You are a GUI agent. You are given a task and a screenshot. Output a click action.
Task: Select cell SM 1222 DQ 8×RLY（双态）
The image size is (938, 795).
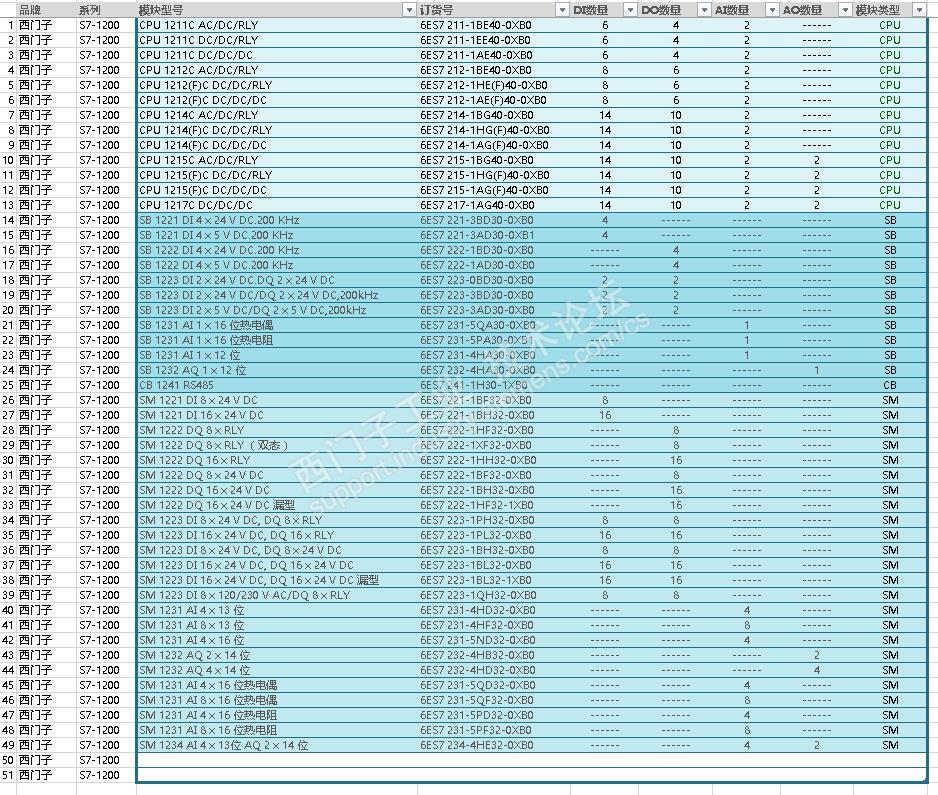pos(277,444)
